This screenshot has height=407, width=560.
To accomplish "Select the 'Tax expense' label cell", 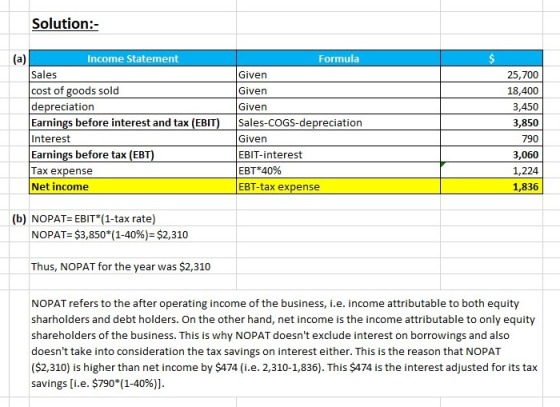I will click(x=132, y=171).
